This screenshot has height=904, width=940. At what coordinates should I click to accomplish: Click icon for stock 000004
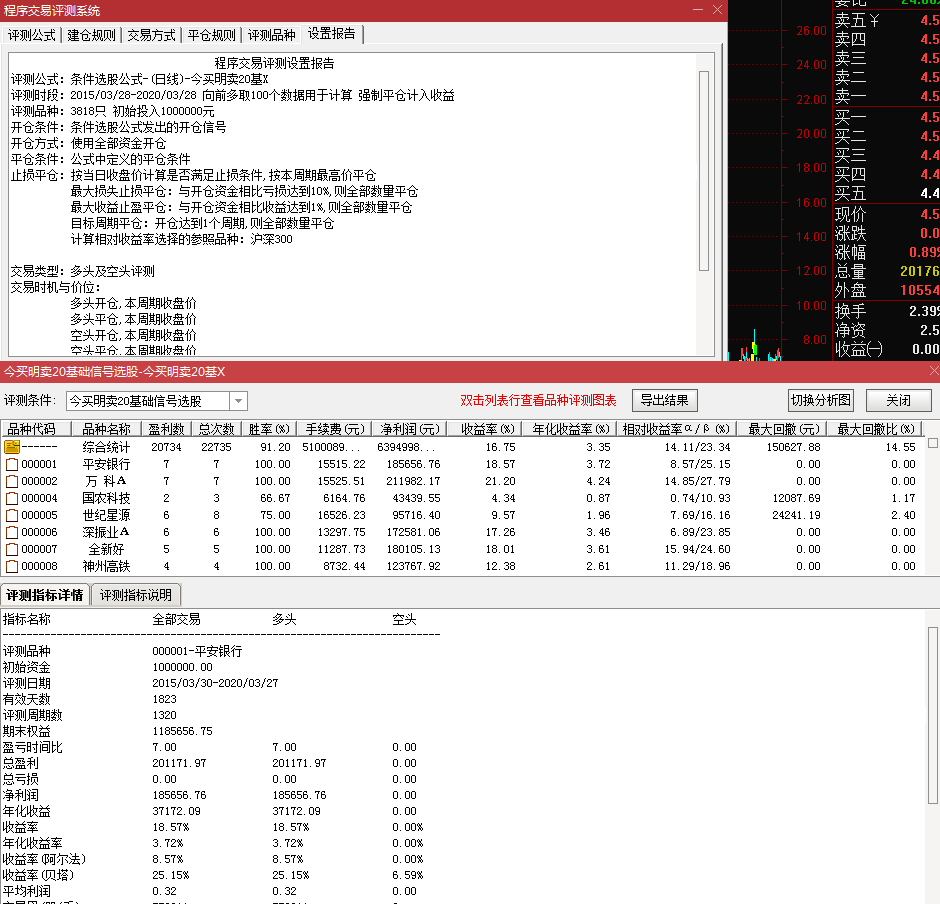point(12,498)
